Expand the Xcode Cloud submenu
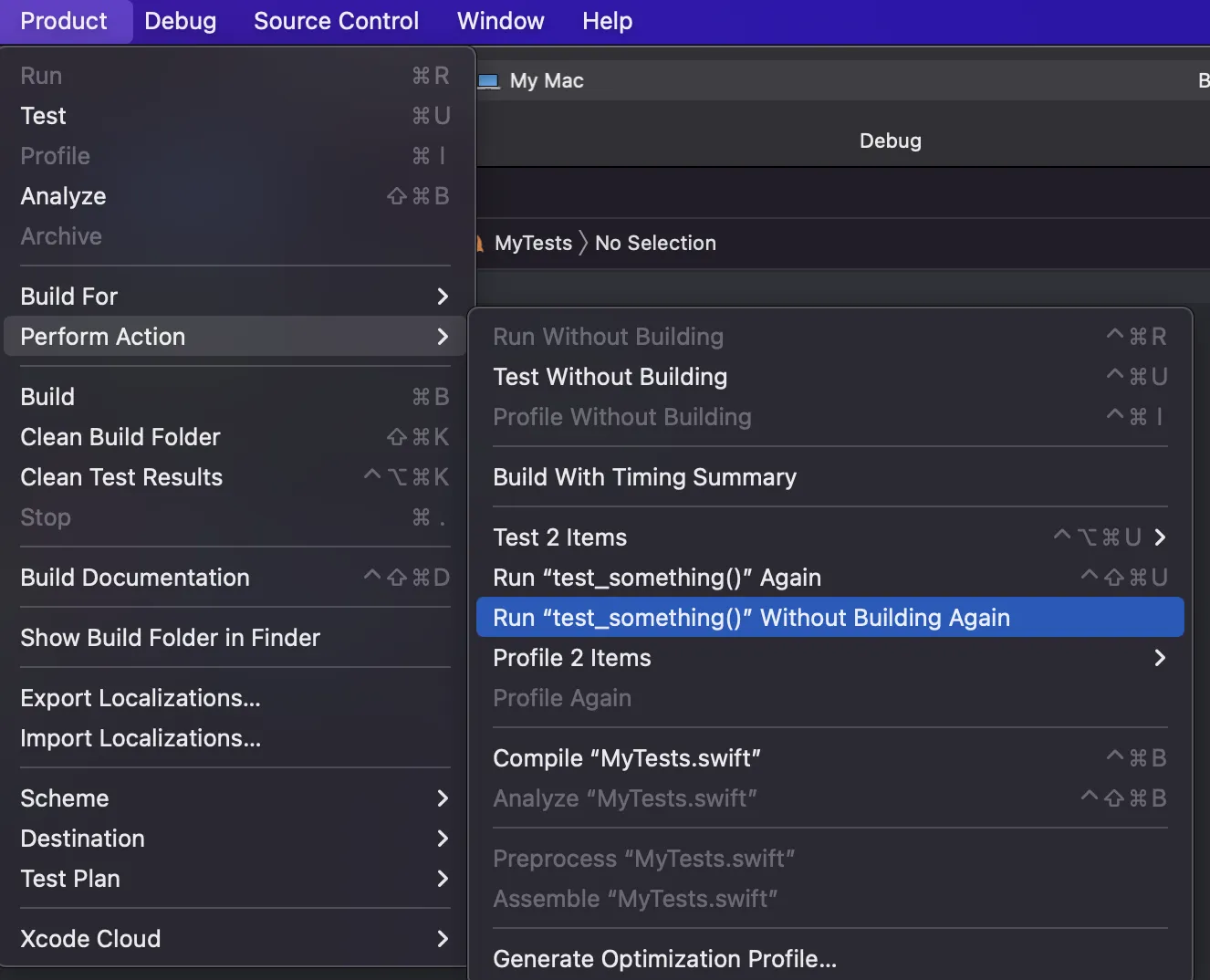This screenshot has height=980, width=1210. click(x=235, y=939)
